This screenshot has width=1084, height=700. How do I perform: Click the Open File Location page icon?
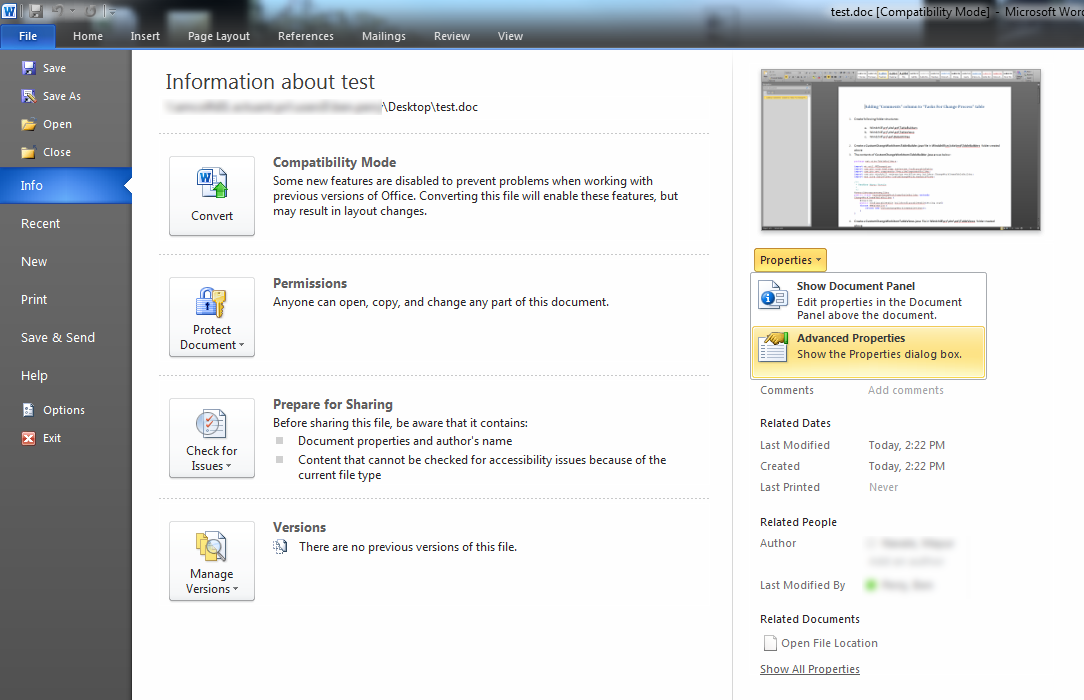click(x=769, y=643)
